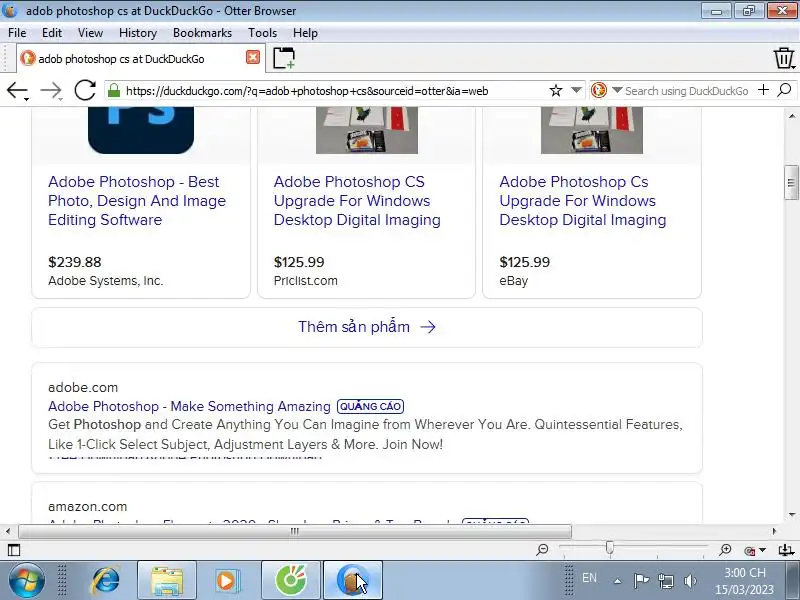Click the QUẢNG CÁO ad badge
Image resolution: width=800 pixels, height=600 pixels.
[x=370, y=406]
